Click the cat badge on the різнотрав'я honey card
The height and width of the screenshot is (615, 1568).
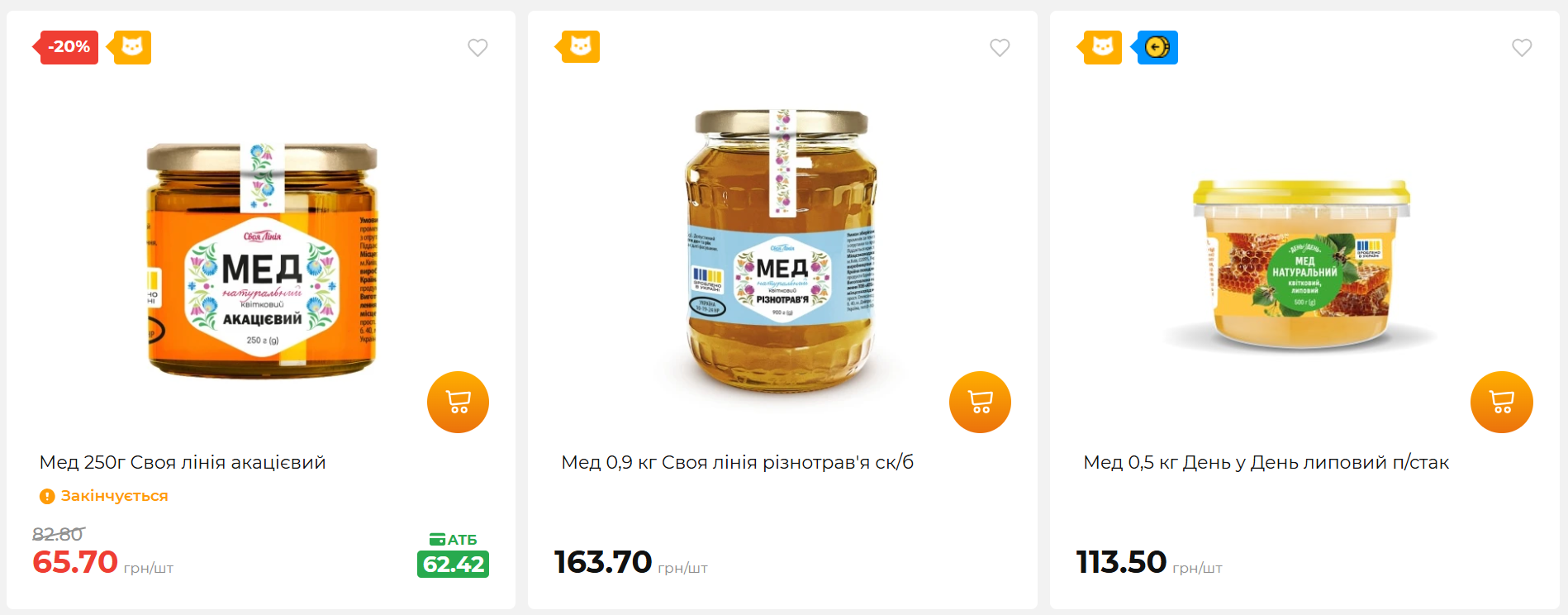(577, 47)
